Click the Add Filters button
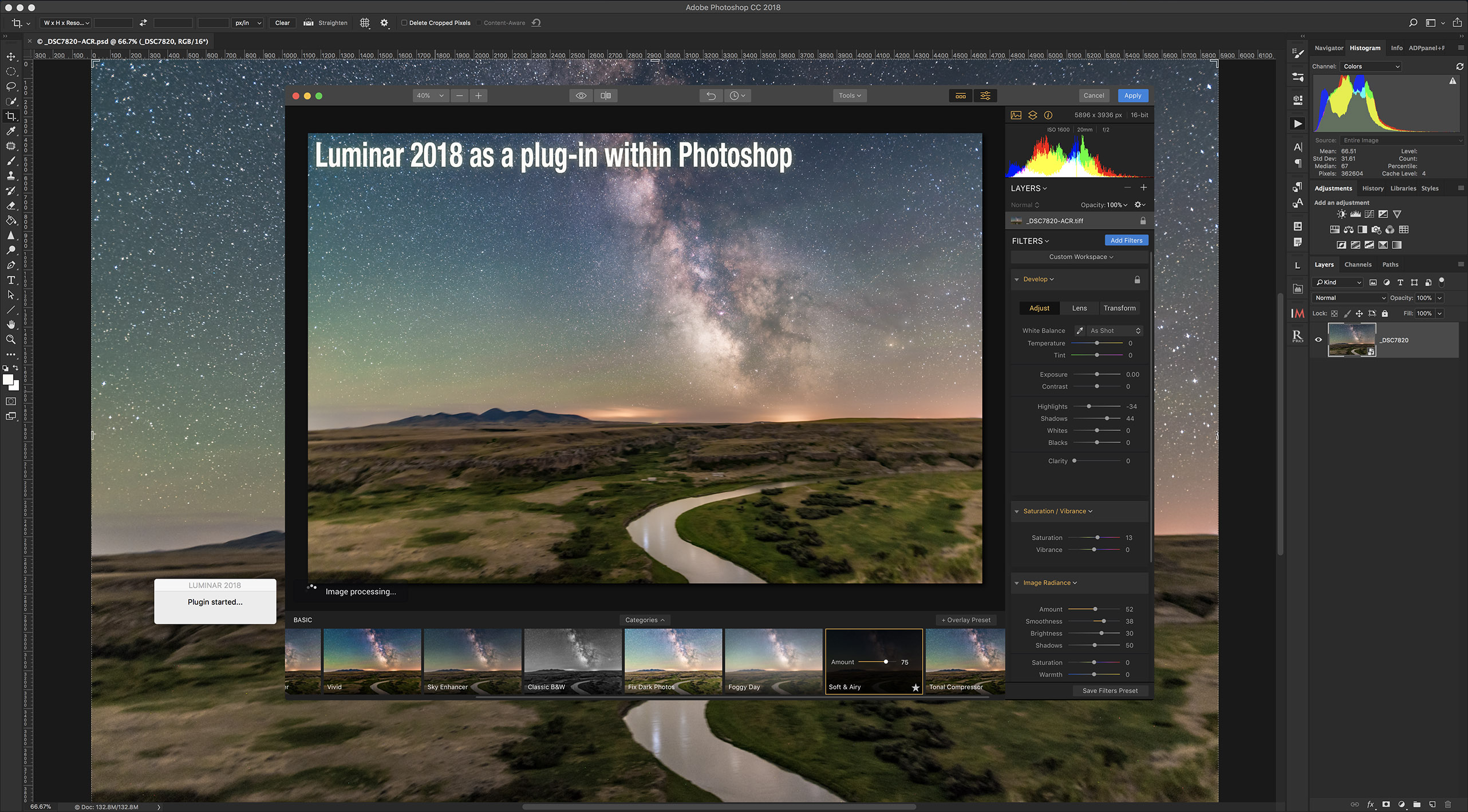The image size is (1468, 812). coord(1126,241)
